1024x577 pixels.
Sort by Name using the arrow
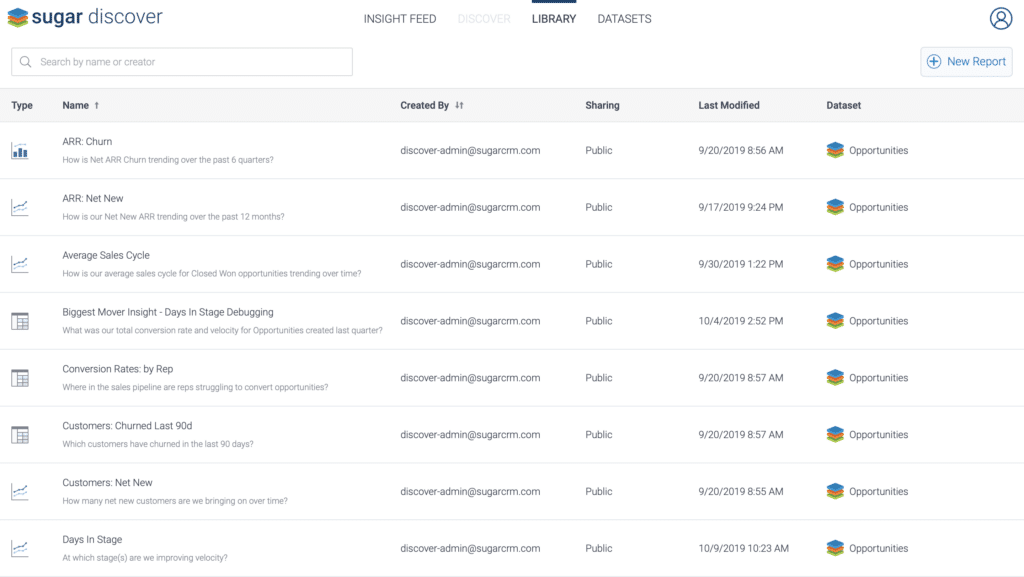tap(97, 105)
